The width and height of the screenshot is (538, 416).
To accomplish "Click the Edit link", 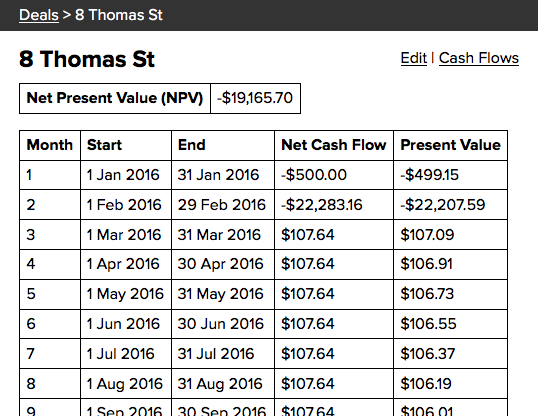I will 414,58.
